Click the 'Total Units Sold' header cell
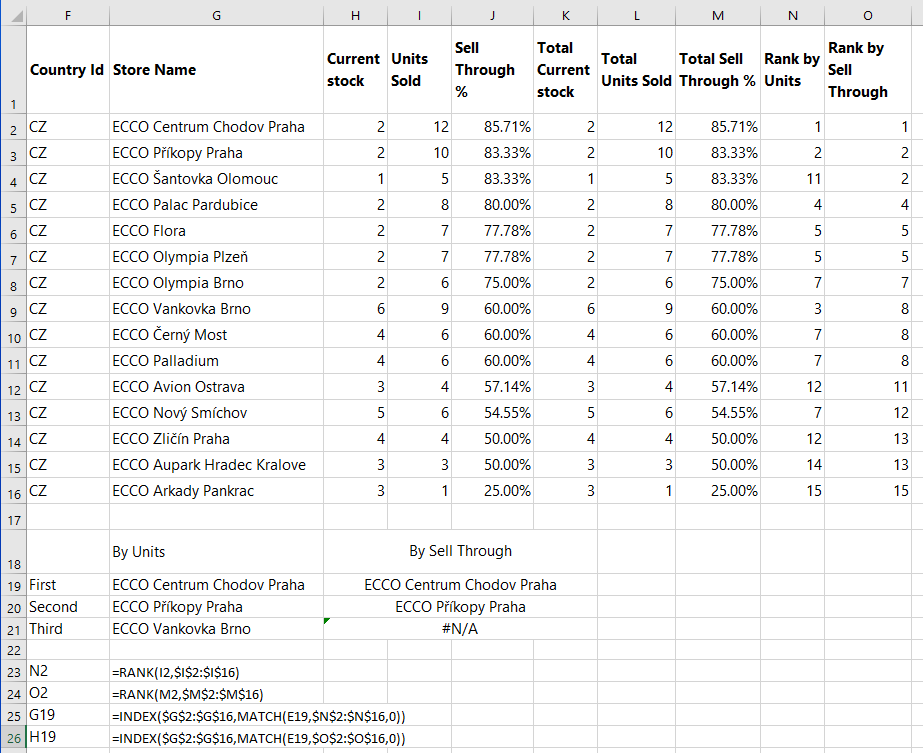 636,70
